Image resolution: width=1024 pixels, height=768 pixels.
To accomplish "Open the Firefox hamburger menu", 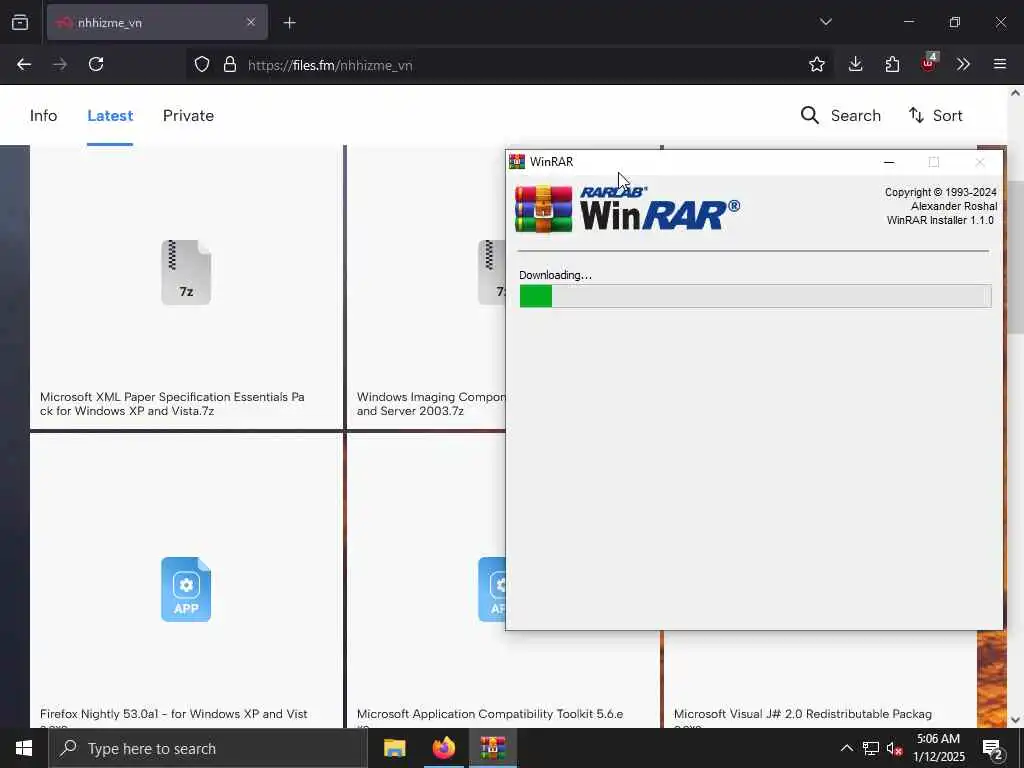I will tap(999, 64).
